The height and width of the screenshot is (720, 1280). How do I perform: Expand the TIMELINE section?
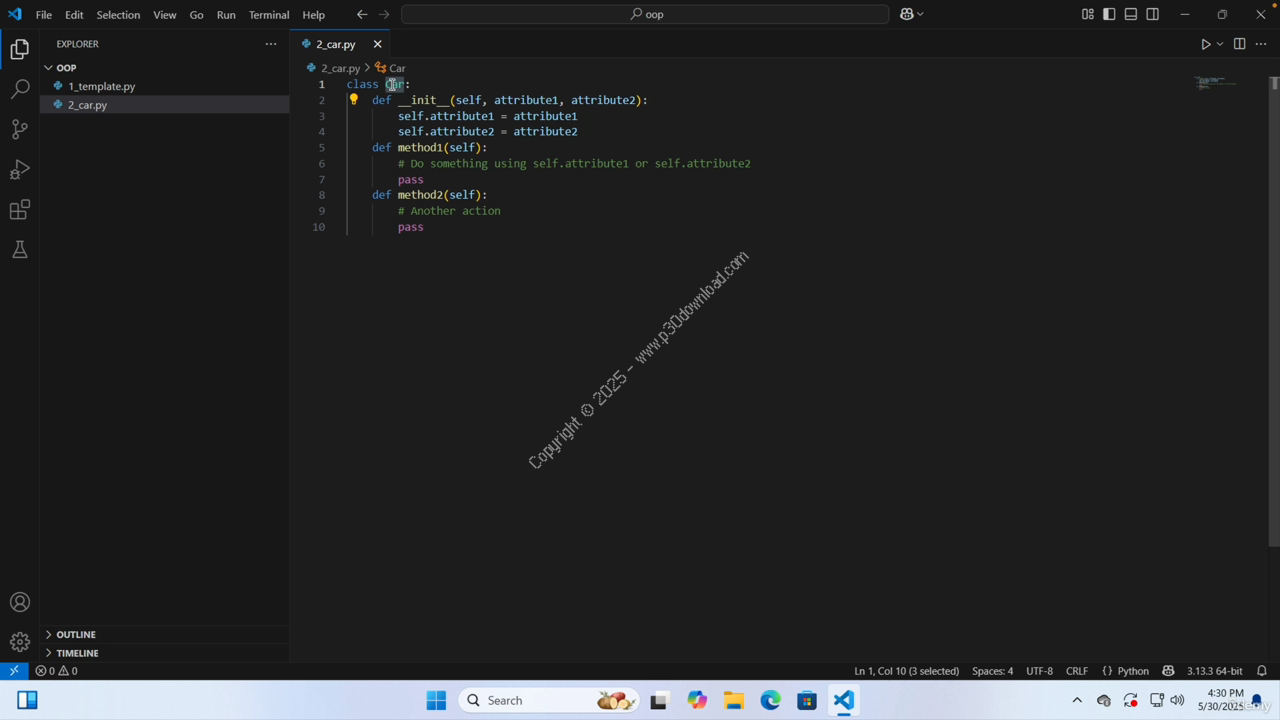[x=77, y=653]
